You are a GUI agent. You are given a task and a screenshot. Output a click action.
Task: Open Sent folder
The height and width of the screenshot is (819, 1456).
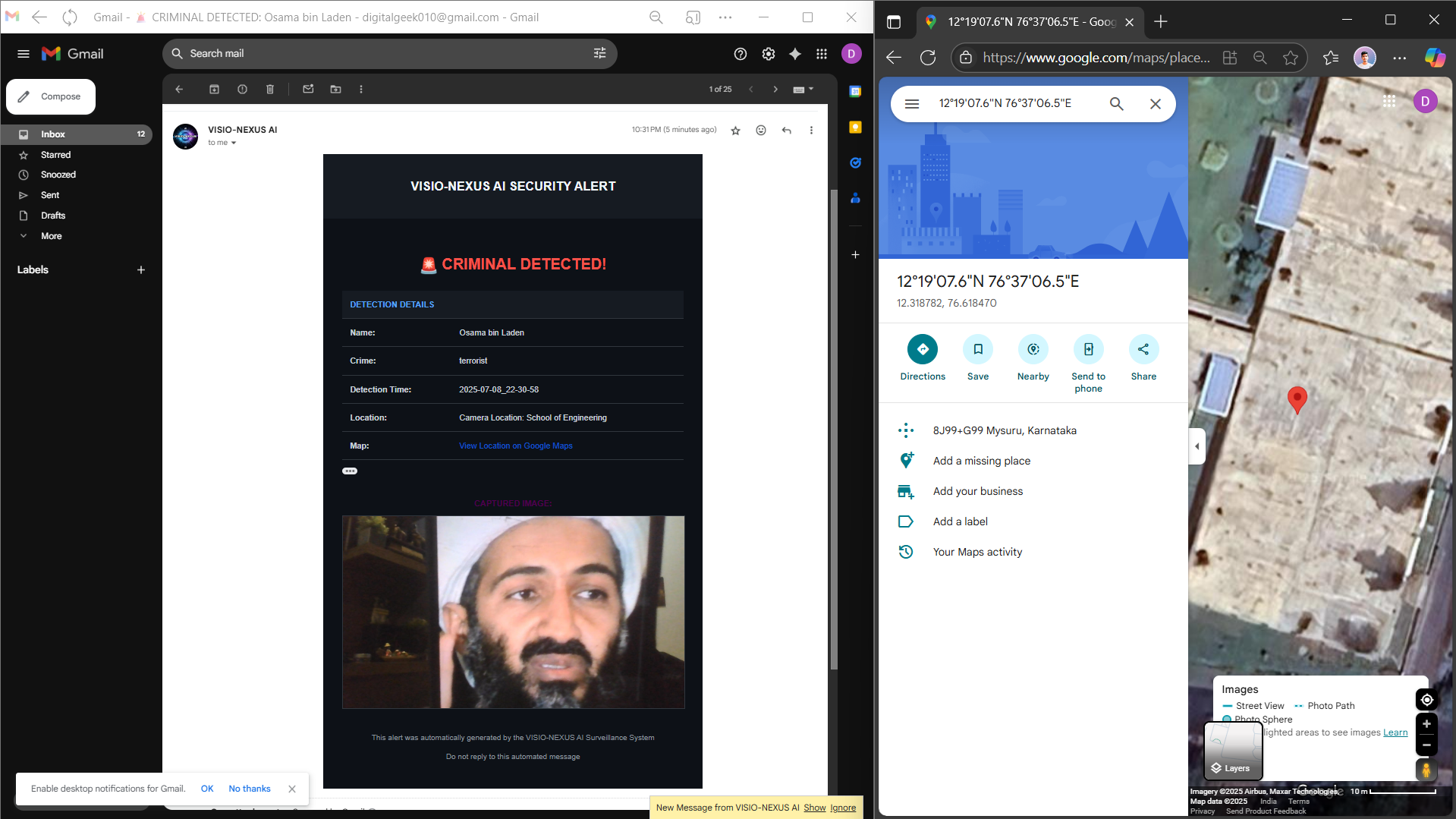(76, 195)
